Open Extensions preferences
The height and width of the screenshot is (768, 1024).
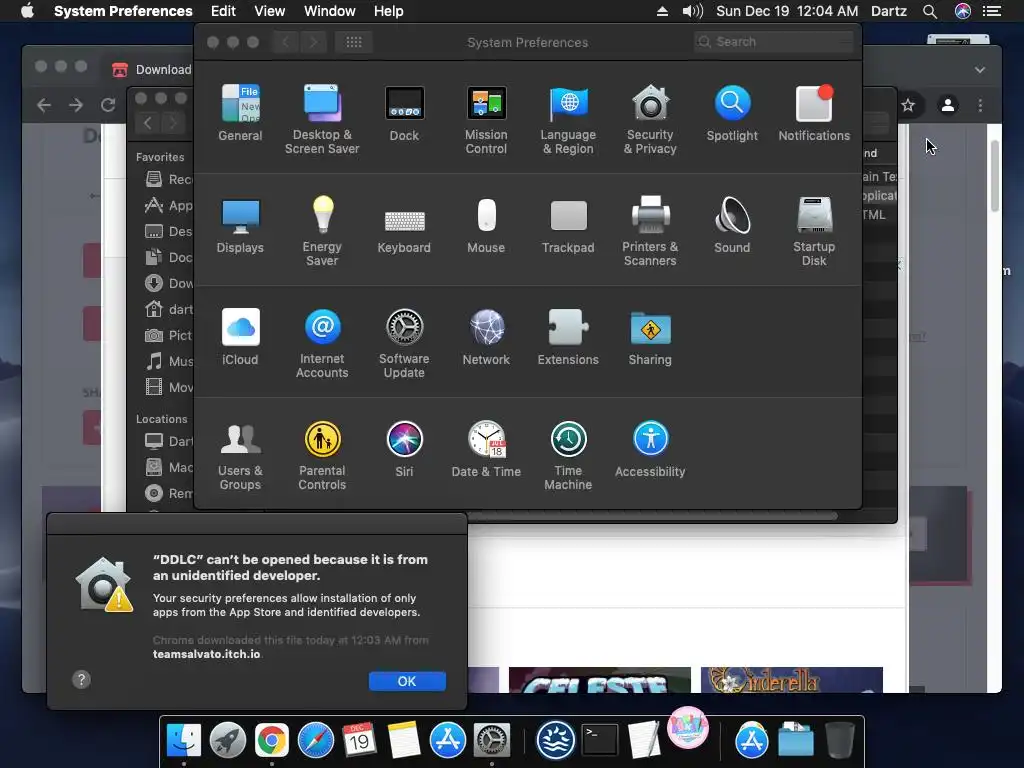[568, 337]
